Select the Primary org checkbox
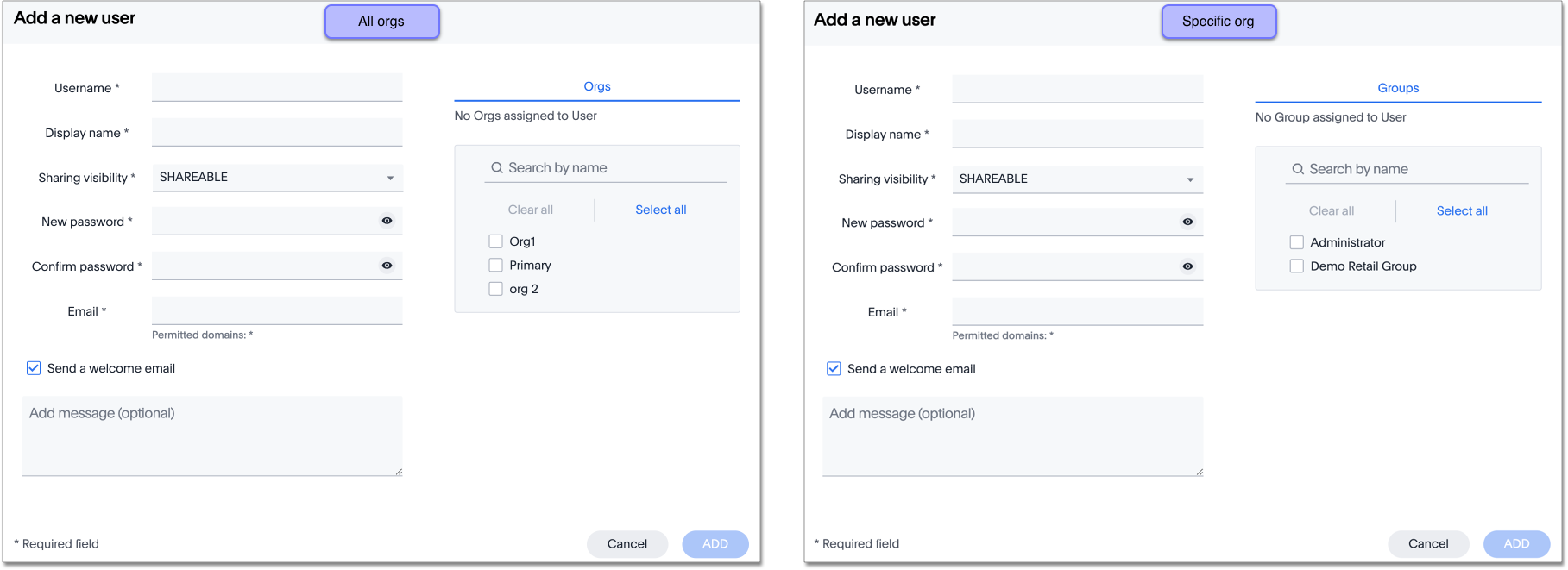 496,266
